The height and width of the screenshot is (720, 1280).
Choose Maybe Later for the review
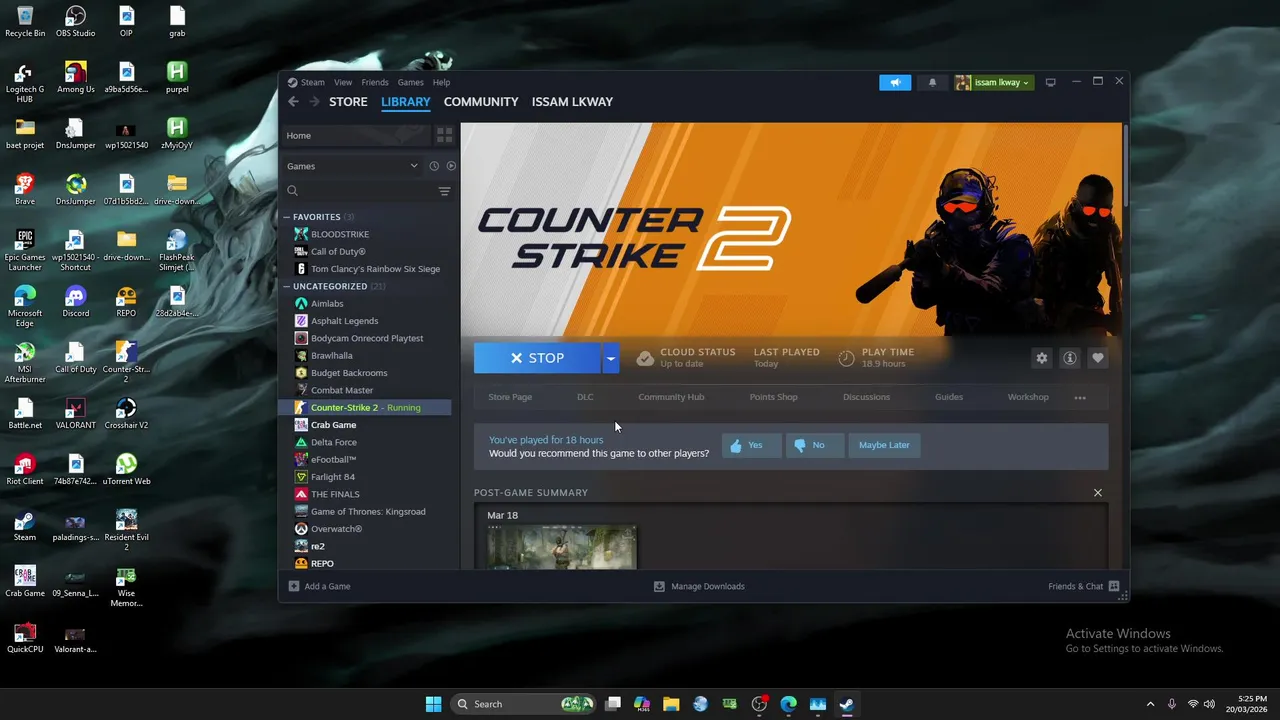(884, 445)
